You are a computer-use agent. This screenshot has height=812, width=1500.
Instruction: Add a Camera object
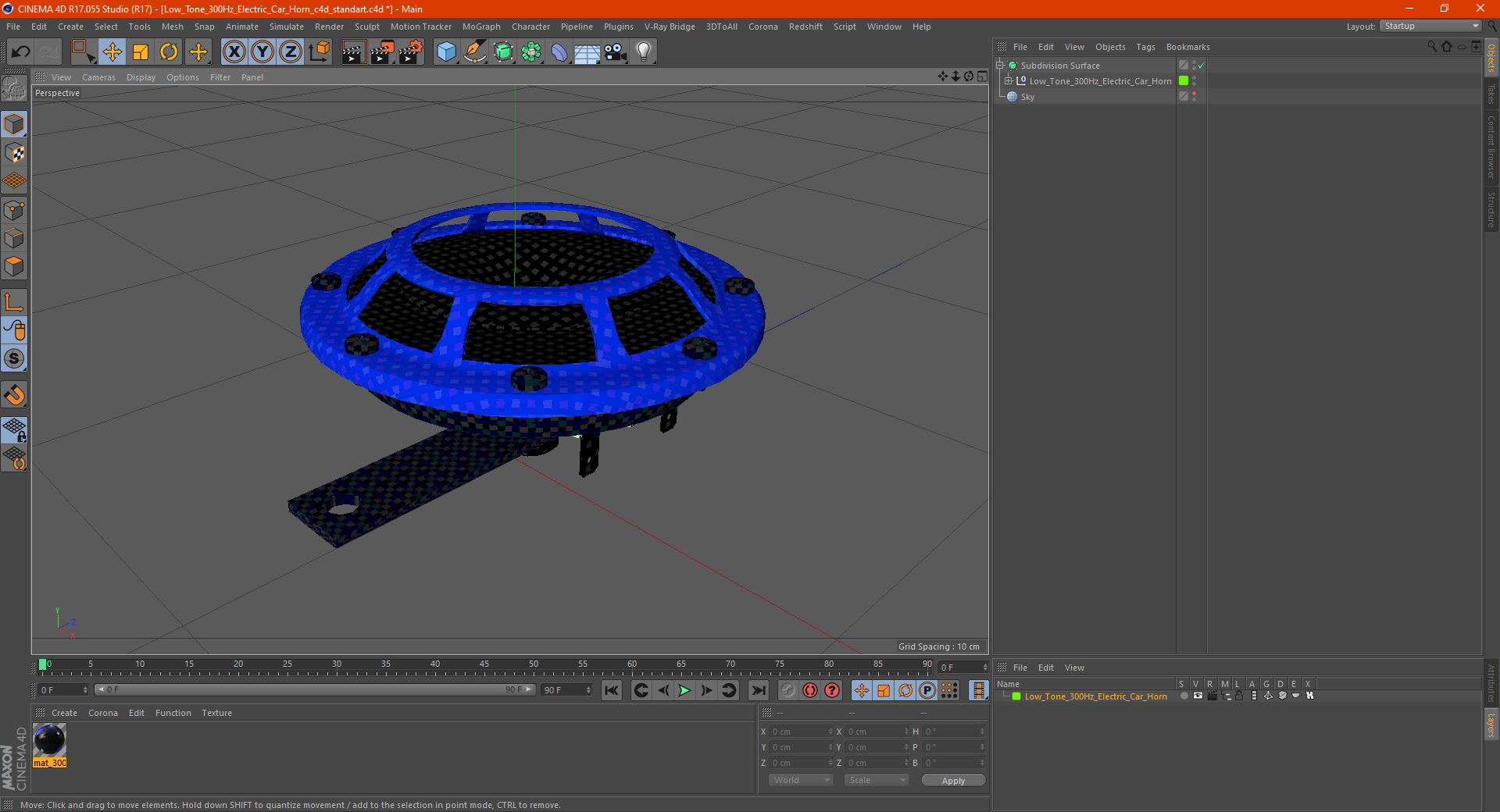[x=616, y=52]
